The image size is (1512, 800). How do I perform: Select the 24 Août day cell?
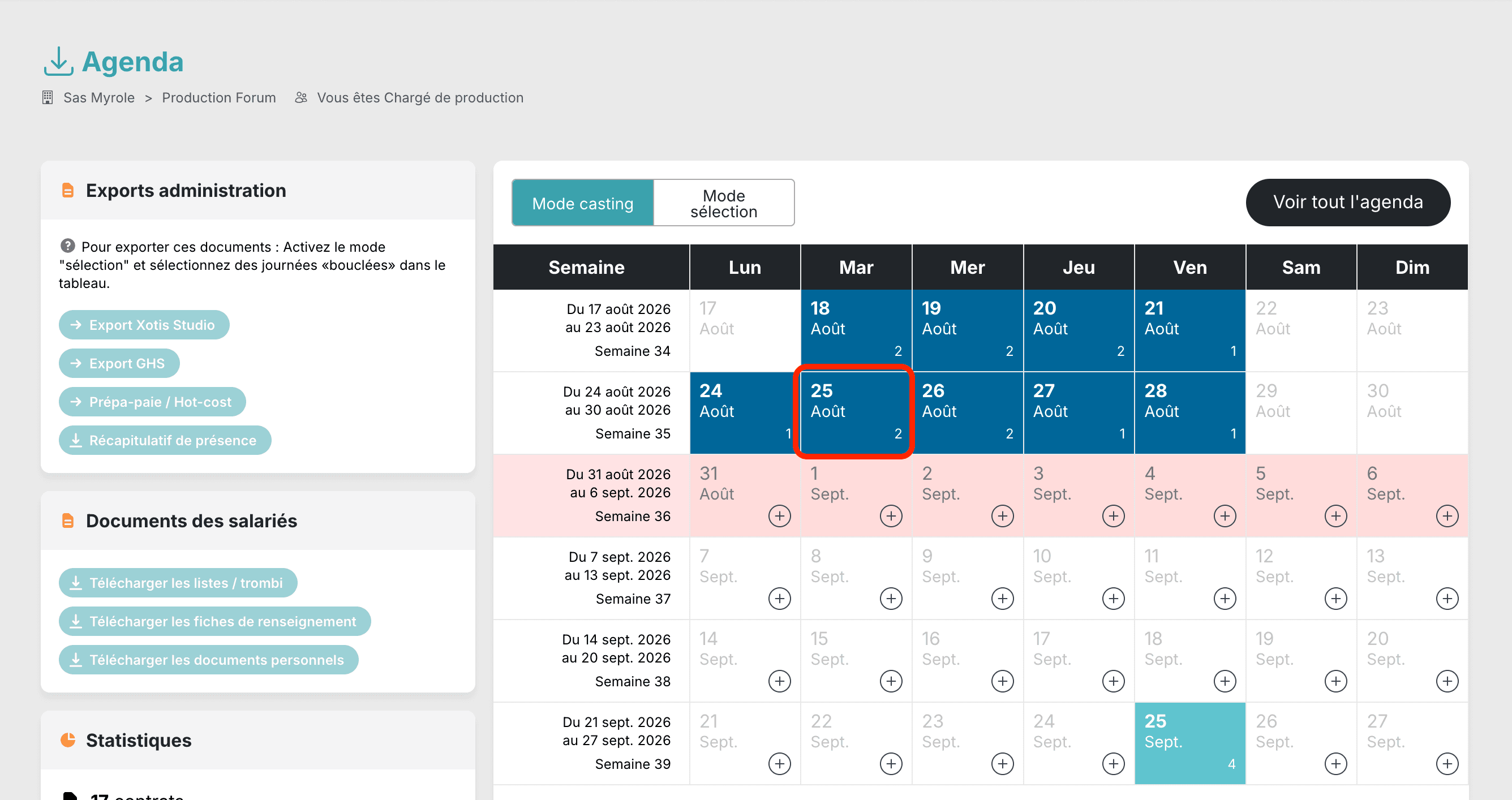tap(745, 412)
